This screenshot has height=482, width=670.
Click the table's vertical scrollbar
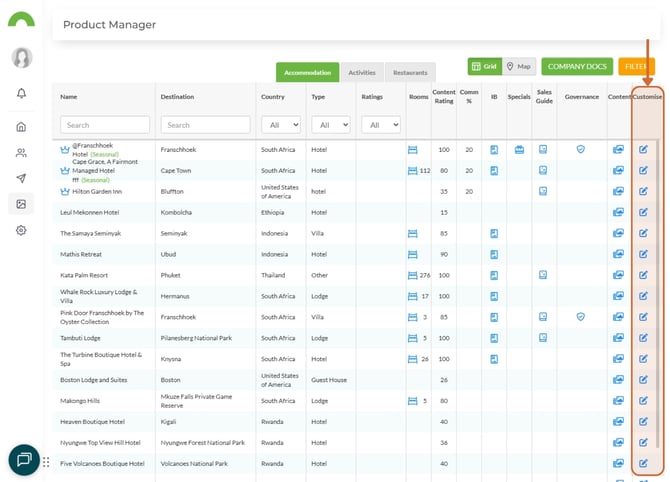pos(657,294)
